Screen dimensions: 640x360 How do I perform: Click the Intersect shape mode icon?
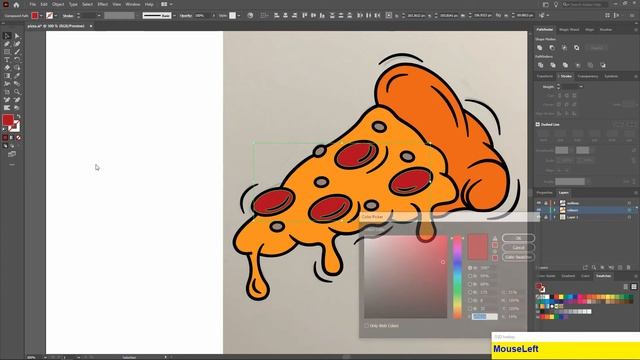click(564, 48)
